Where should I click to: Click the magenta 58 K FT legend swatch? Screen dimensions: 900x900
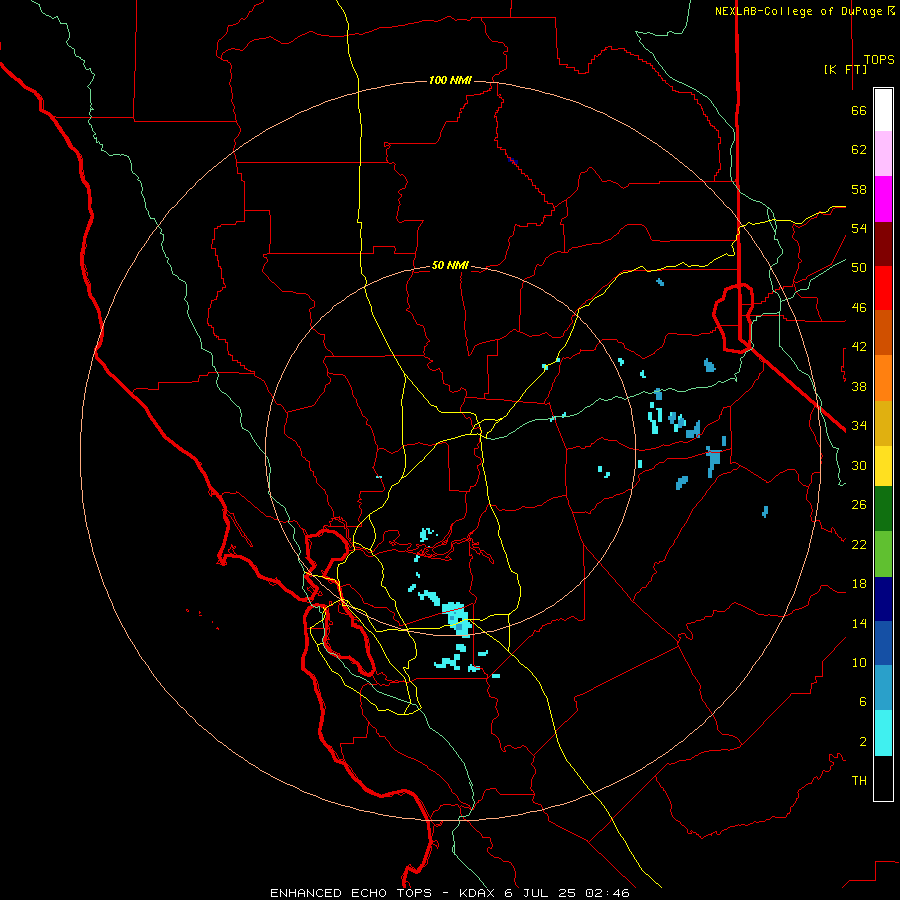coord(883,199)
